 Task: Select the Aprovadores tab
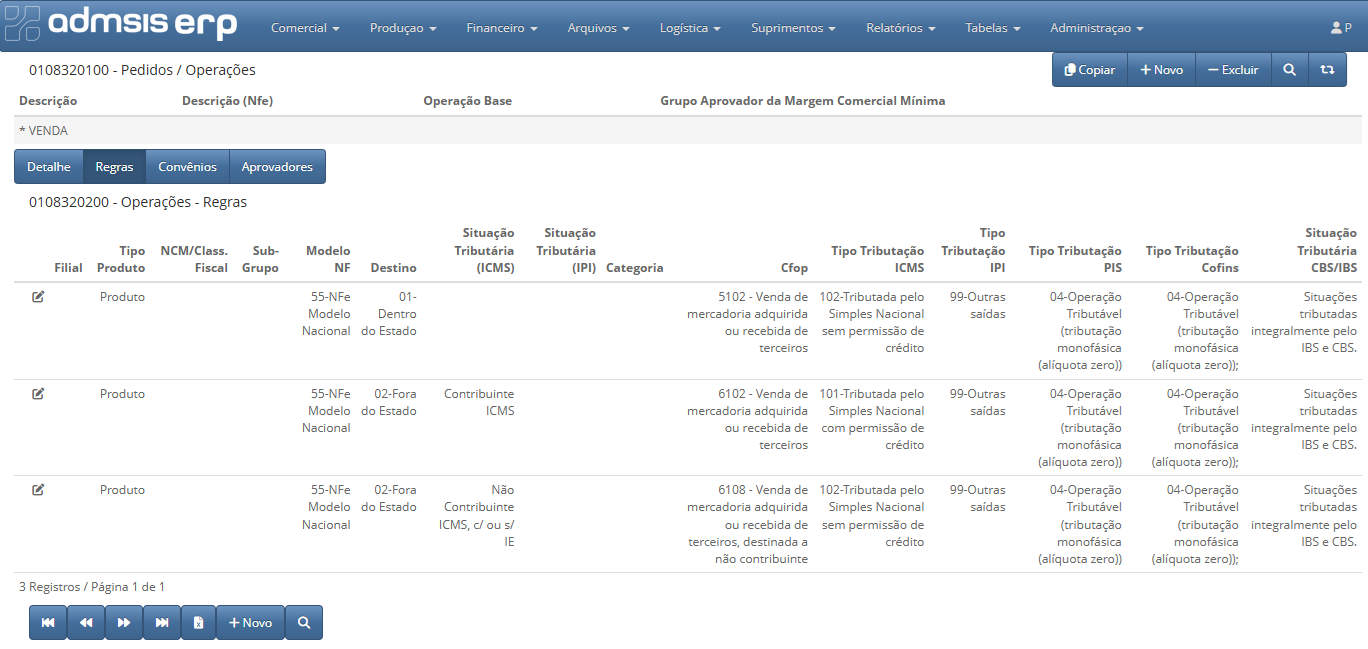pos(277,167)
